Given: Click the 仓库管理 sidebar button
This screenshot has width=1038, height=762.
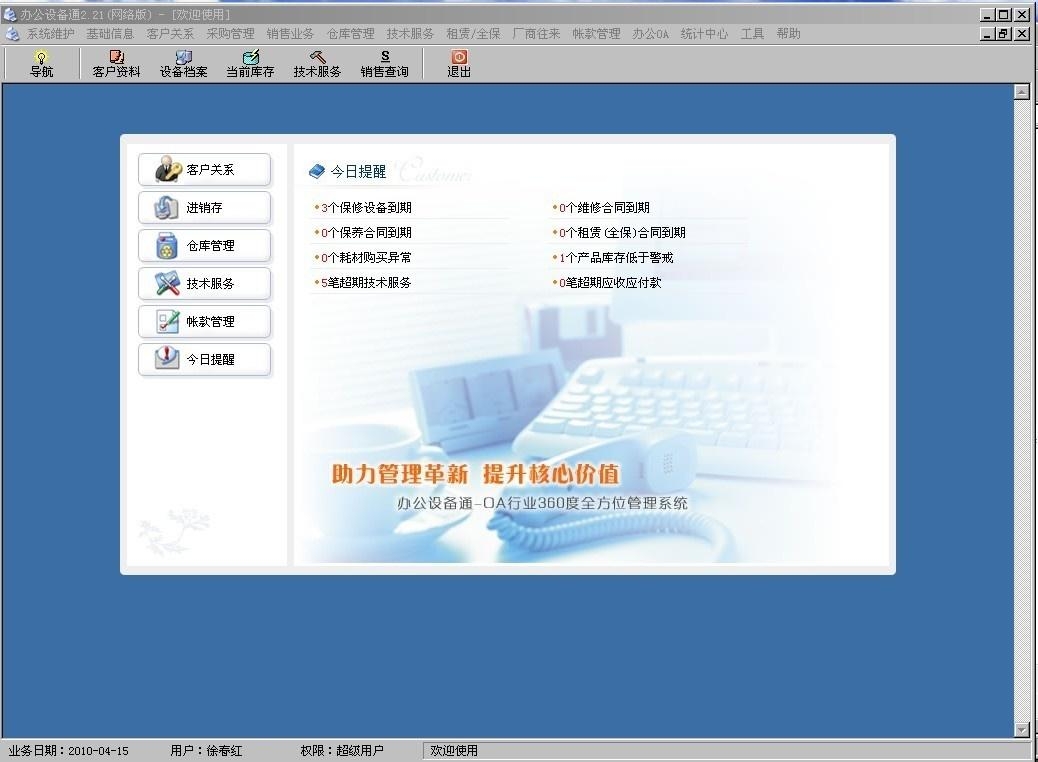Looking at the screenshot, I should tap(205, 246).
